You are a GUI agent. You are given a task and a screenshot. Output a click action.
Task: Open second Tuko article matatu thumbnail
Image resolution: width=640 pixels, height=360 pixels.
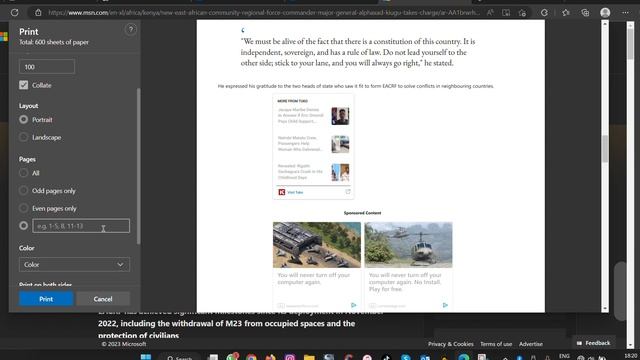tap(340, 144)
